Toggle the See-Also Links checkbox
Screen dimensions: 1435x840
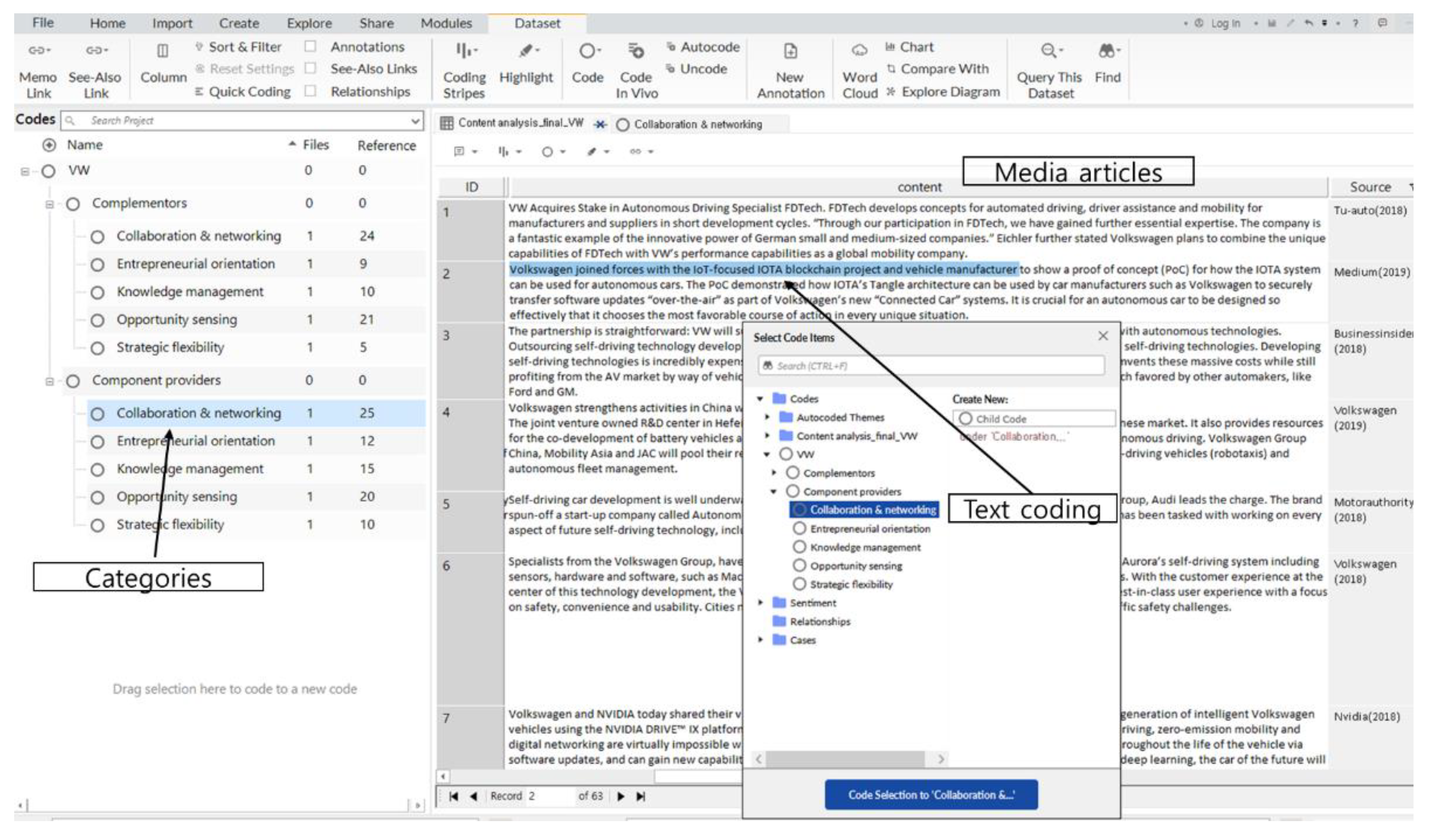click(310, 68)
